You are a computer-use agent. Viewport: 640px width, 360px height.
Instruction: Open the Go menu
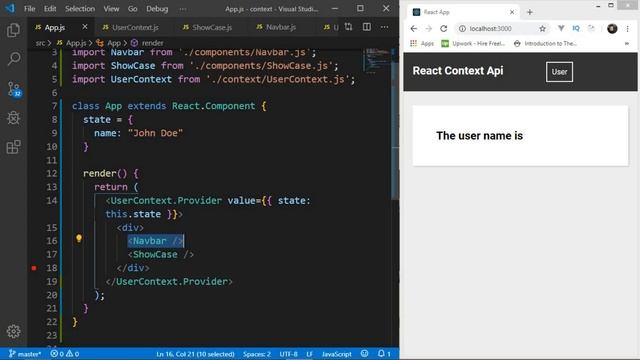[132, 9]
